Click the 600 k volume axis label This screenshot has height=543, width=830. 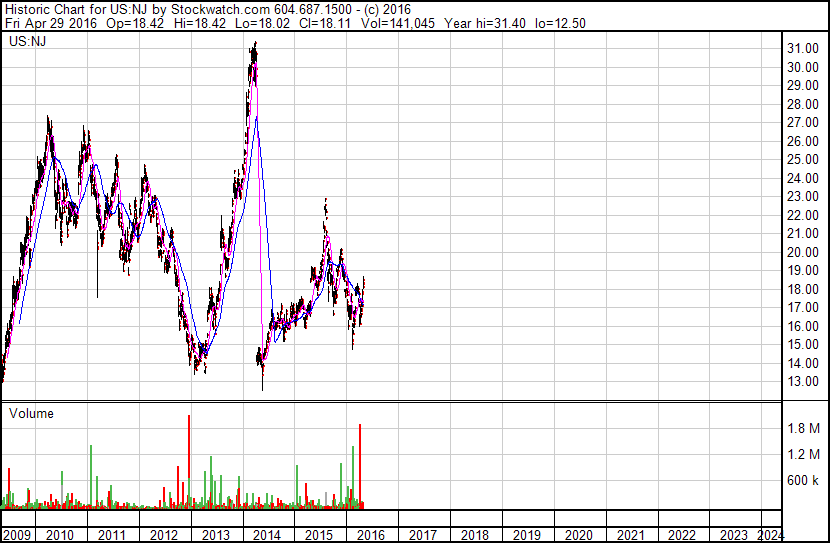pyautogui.click(x=803, y=481)
